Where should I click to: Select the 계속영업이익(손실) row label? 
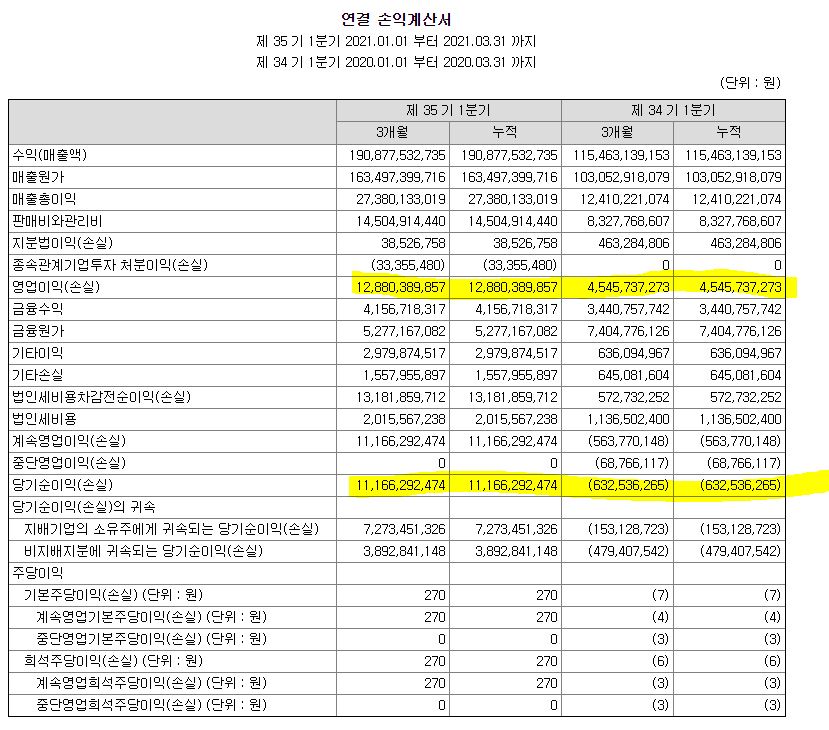(x=69, y=441)
